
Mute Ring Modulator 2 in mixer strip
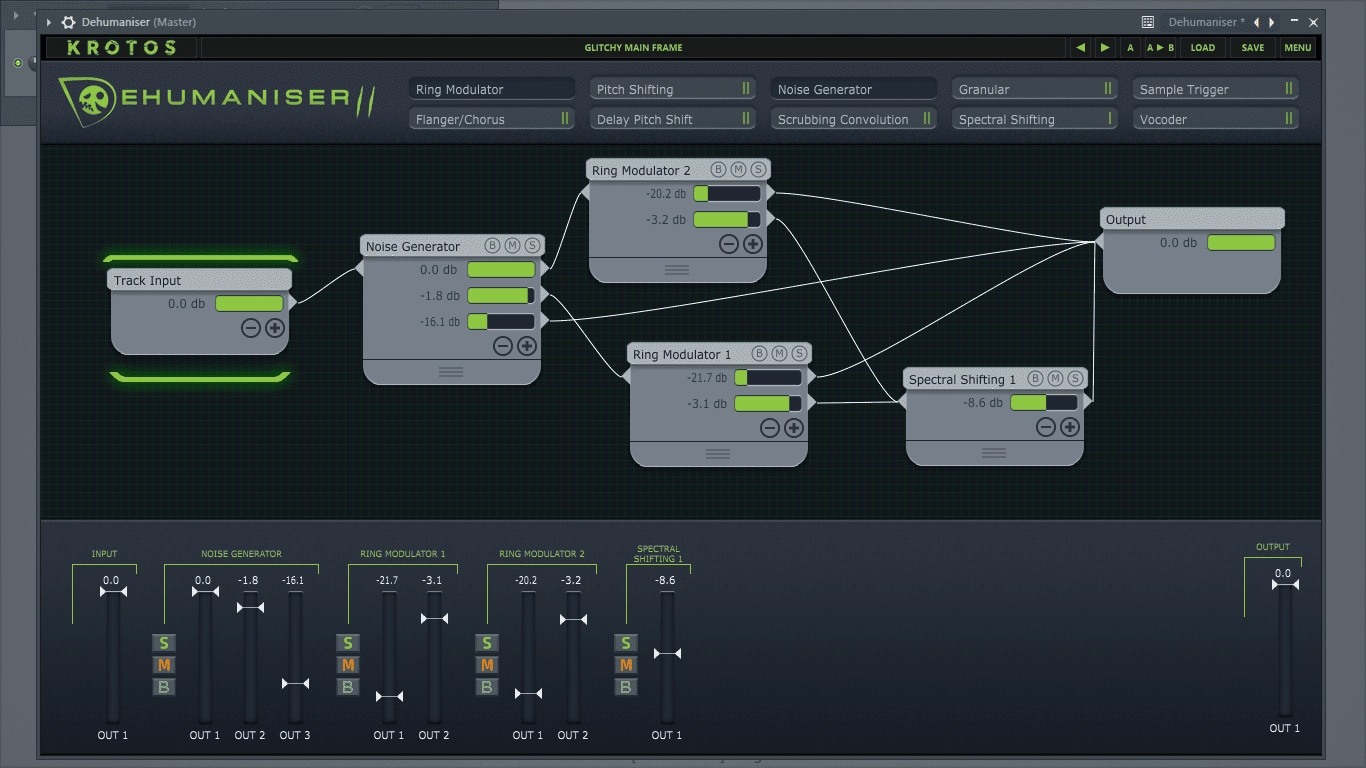tap(486, 665)
